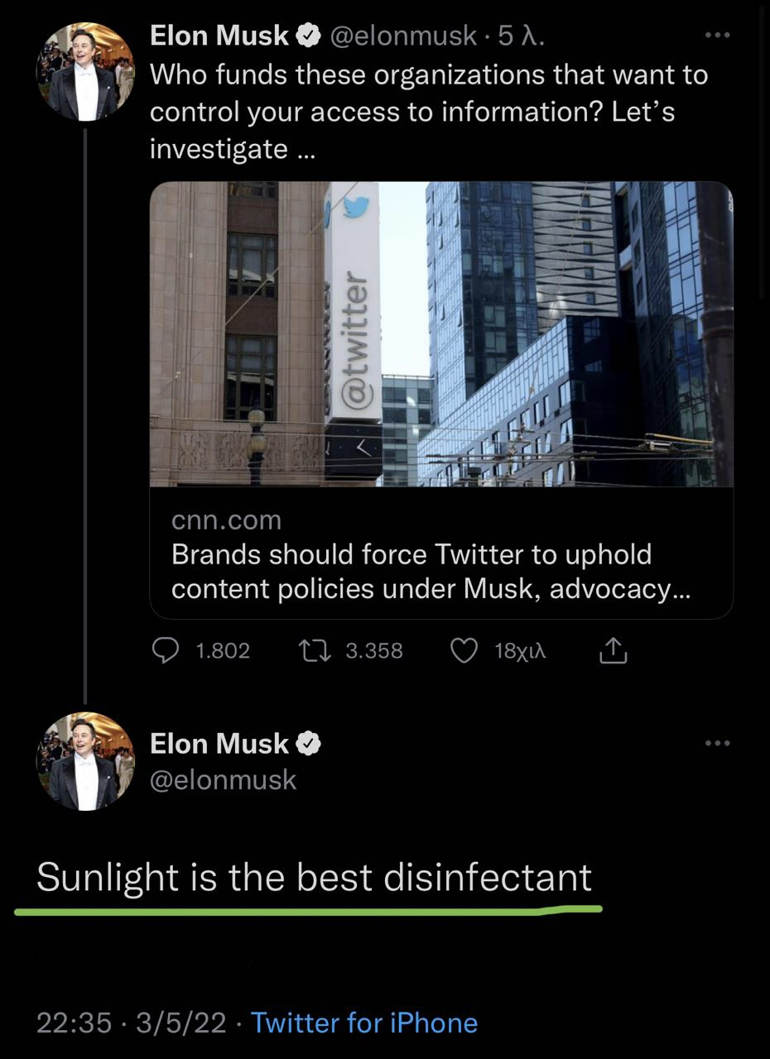This screenshot has width=770, height=1059.
Task: Open the top tweet's profile avatar
Action: coord(85,71)
